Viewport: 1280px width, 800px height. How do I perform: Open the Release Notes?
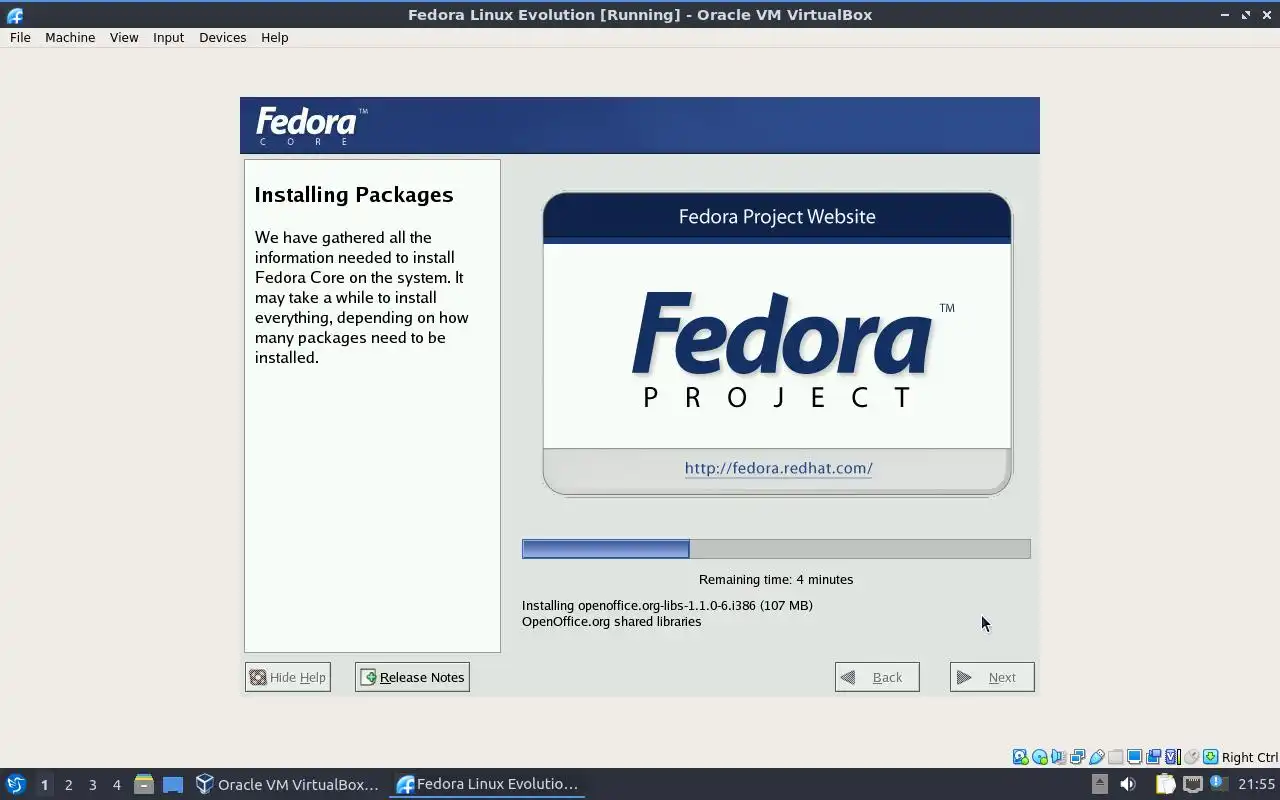(412, 677)
